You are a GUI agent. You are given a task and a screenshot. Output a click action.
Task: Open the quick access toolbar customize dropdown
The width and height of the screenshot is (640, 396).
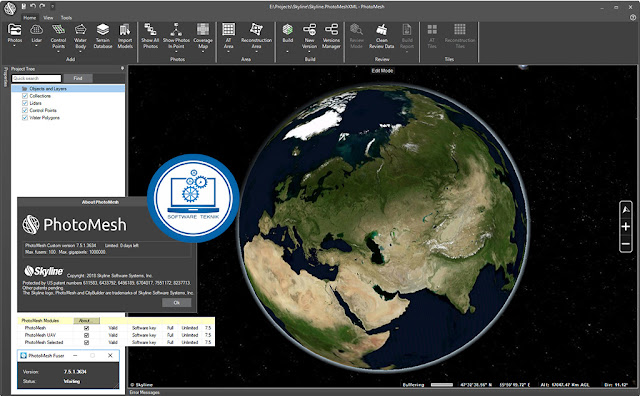pyautogui.click(x=53, y=7)
